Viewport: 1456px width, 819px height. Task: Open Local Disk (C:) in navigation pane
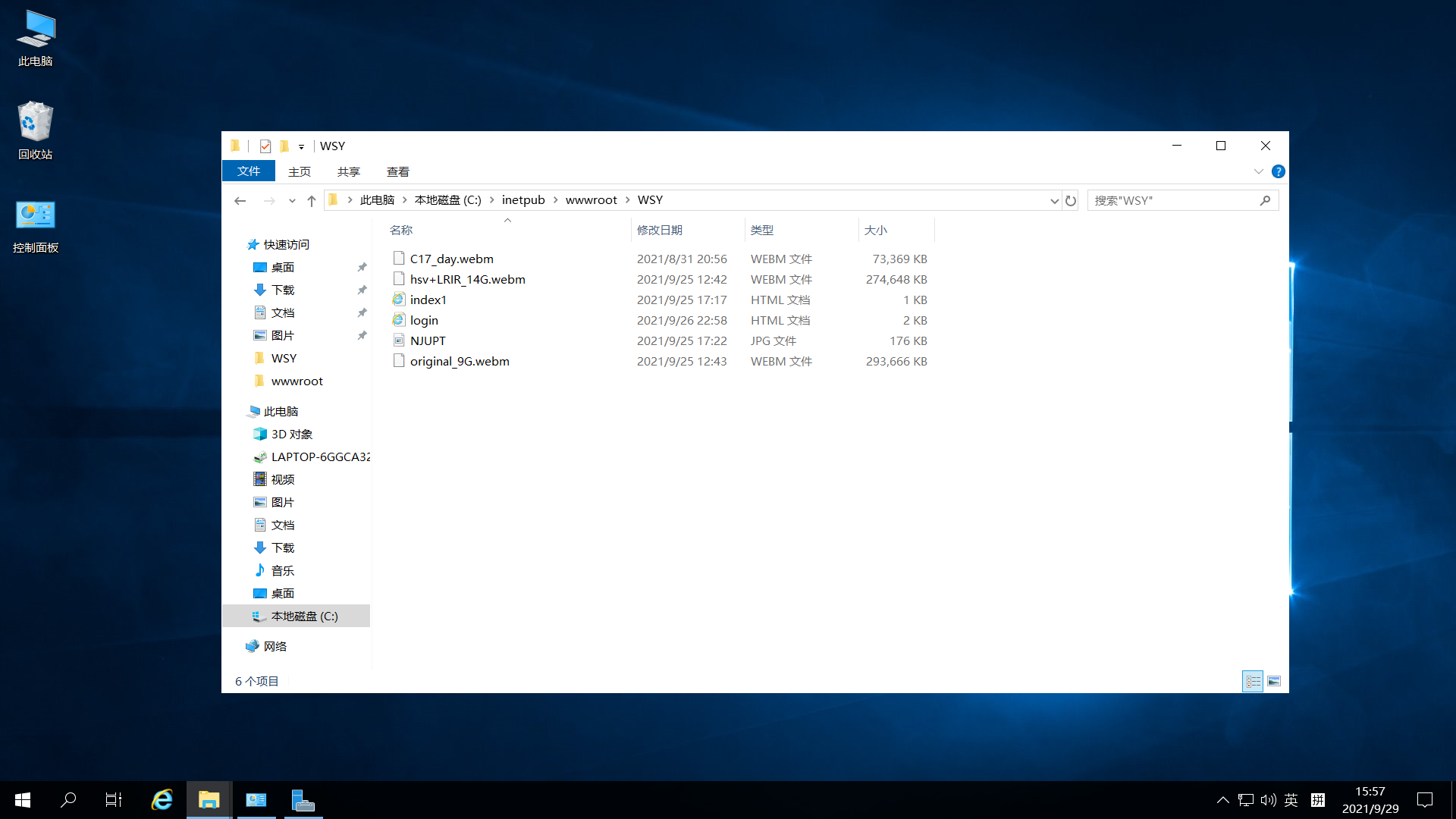pyautogui.click(x=304, y=616)
